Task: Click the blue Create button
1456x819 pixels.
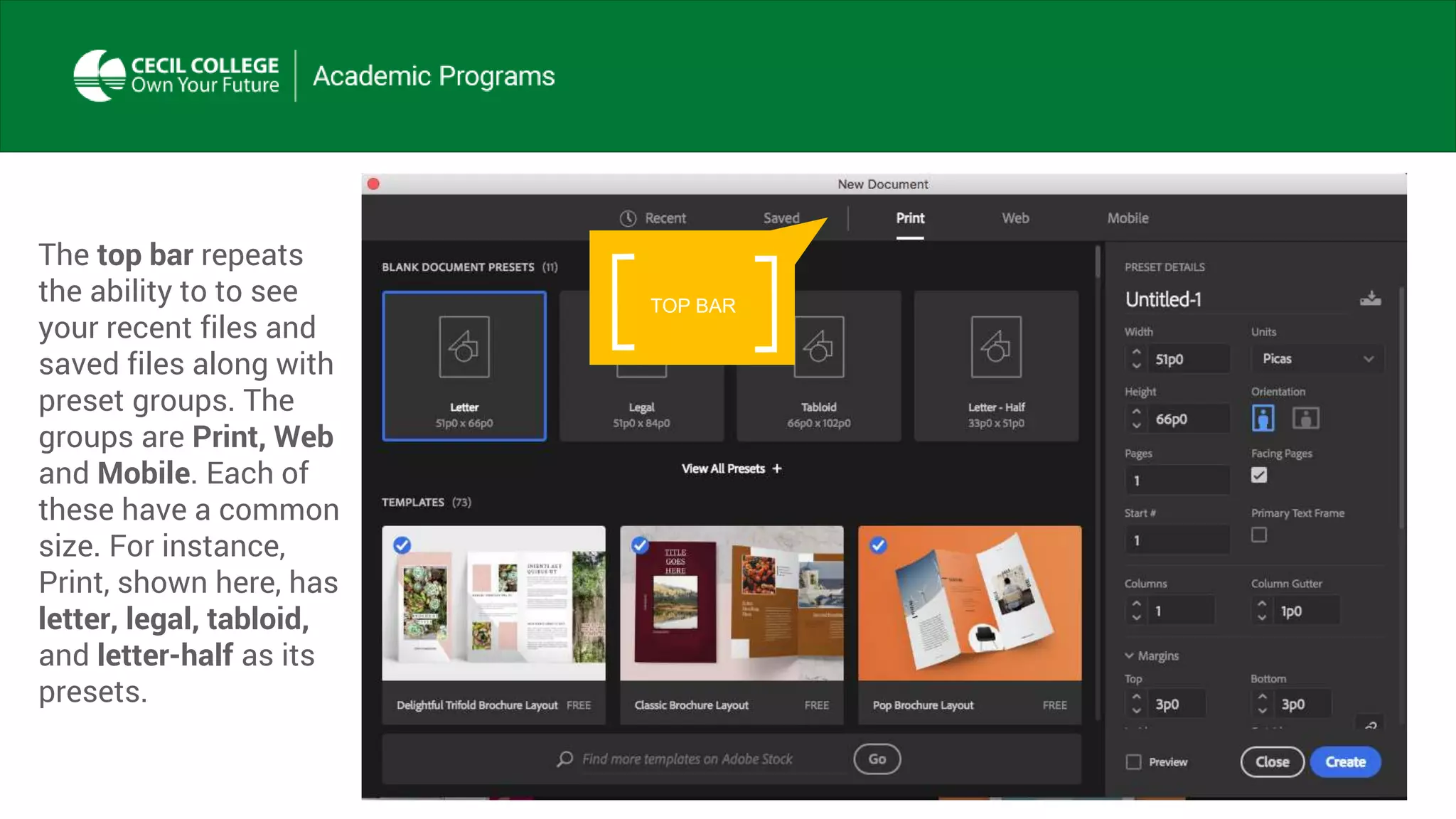Action: click(x=1345, y=762)
